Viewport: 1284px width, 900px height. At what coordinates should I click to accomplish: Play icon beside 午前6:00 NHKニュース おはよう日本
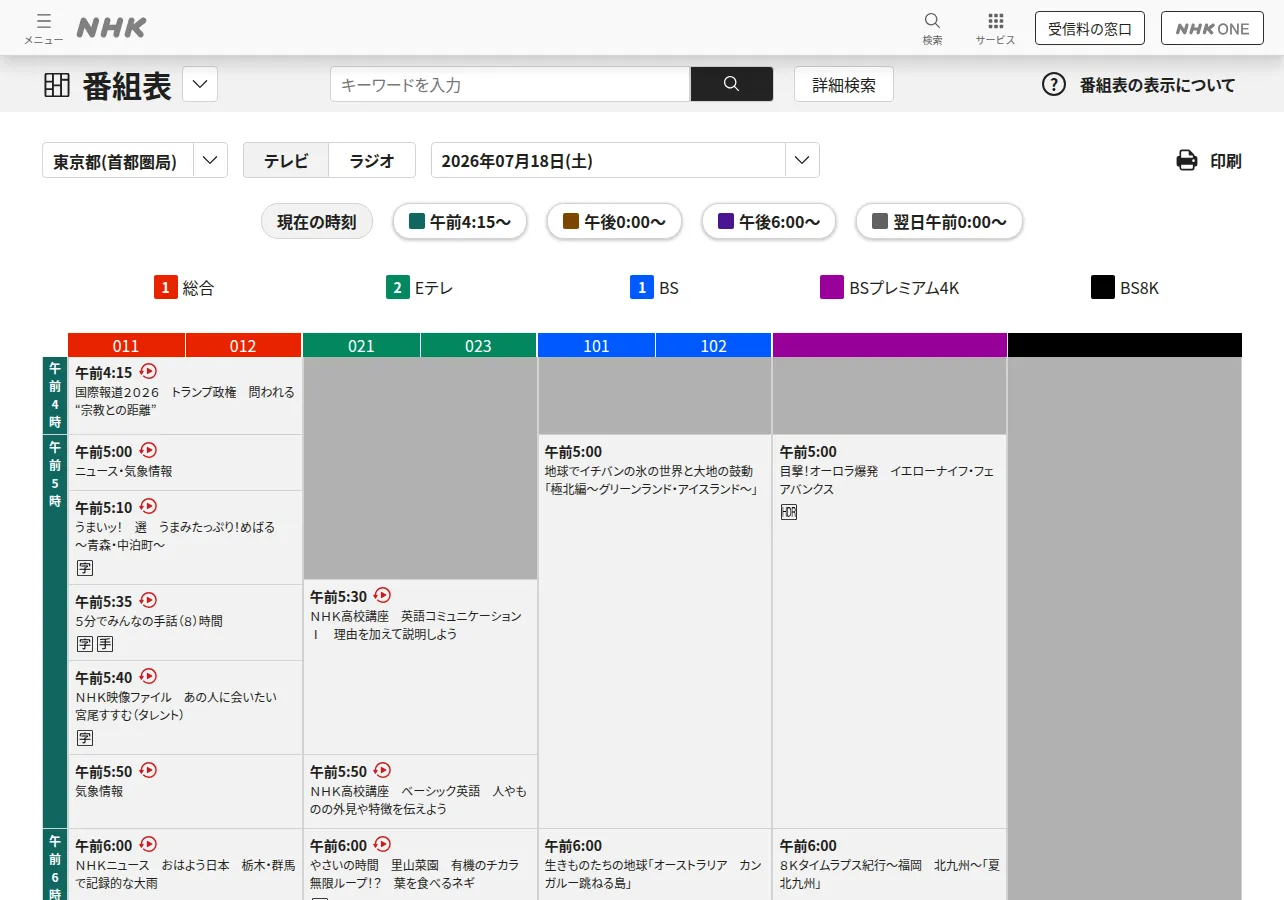click(148, 844)
